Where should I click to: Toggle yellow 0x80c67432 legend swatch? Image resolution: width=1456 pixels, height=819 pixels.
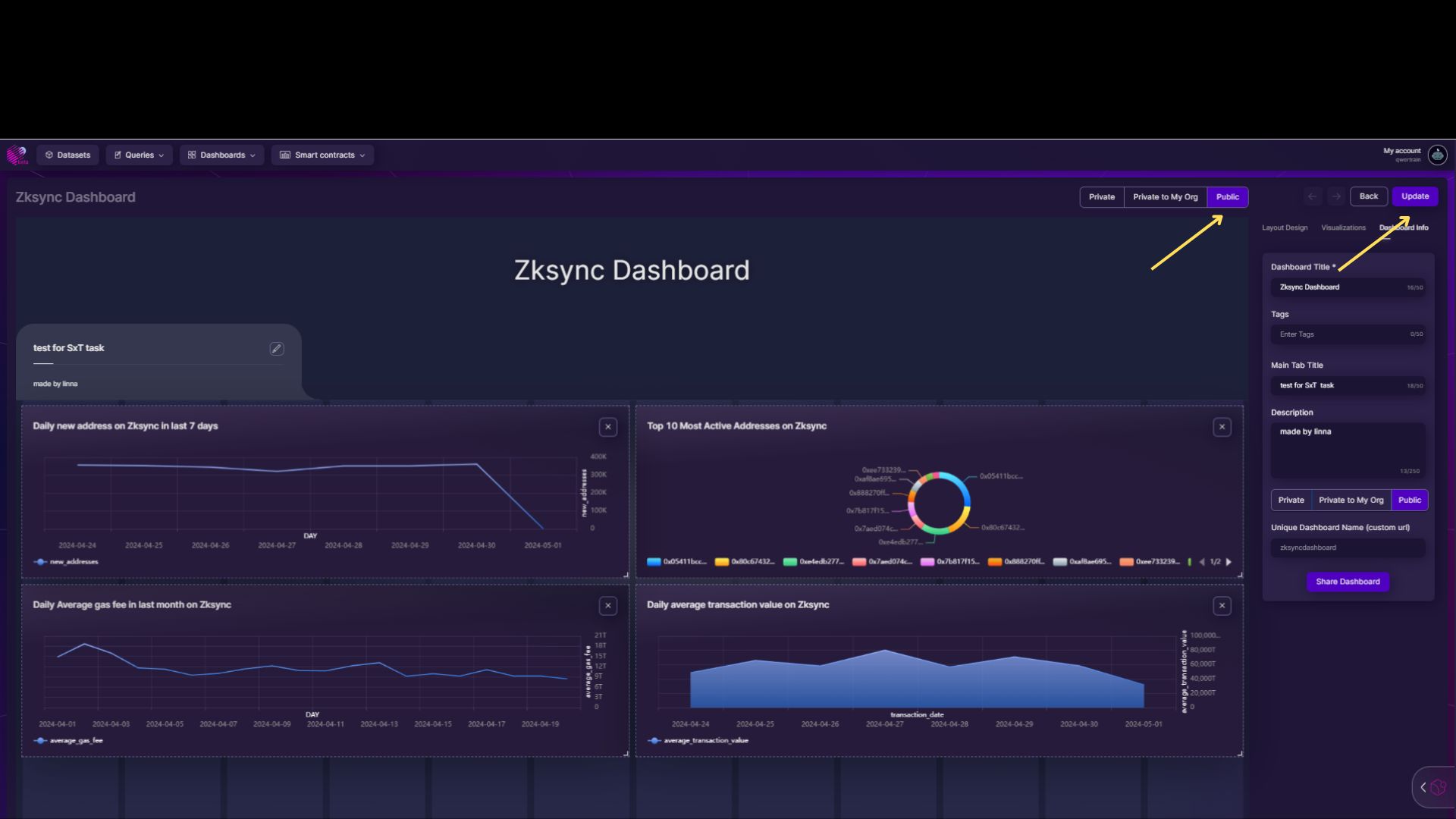722,562
